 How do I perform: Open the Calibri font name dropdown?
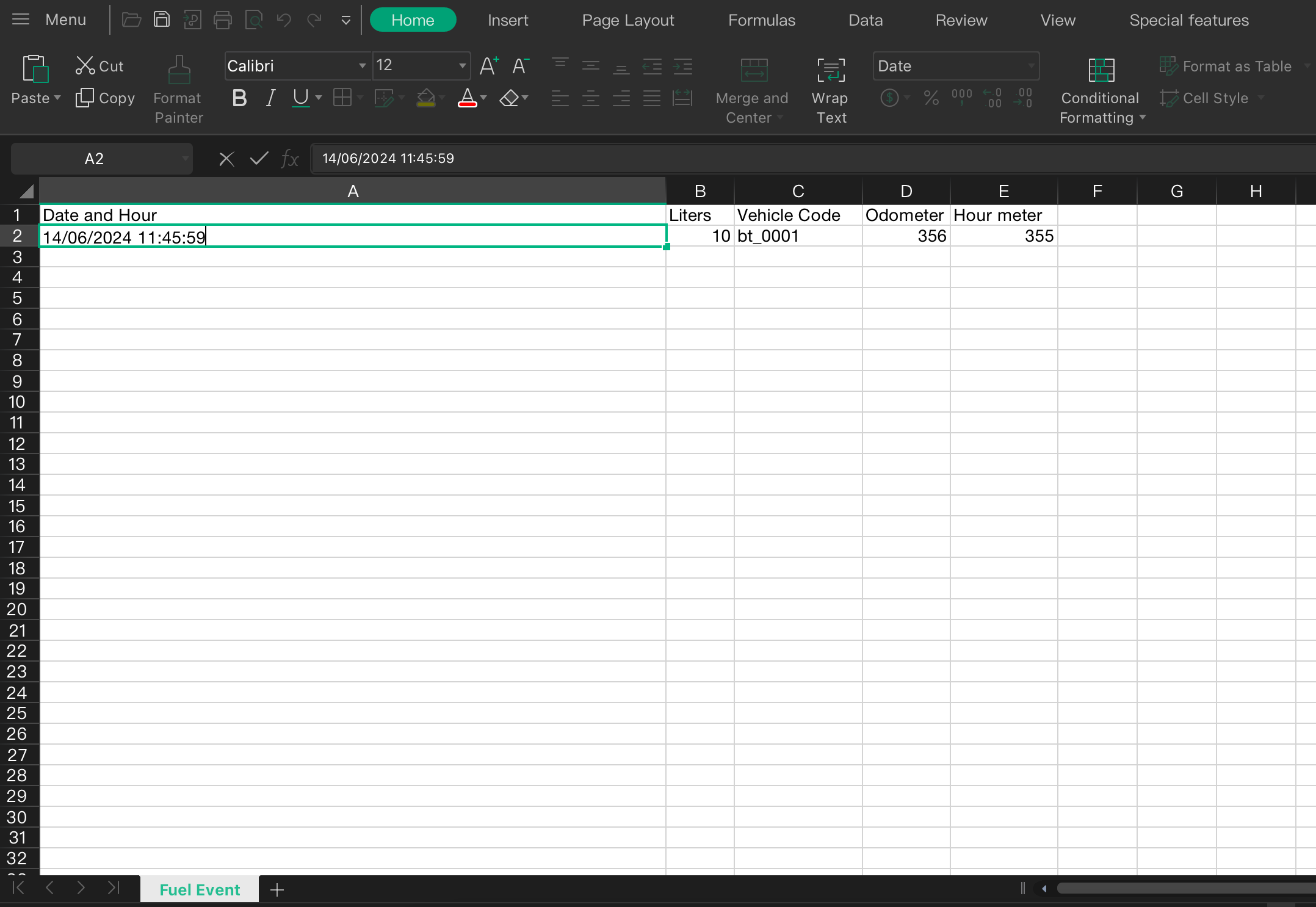click(362, 66)
